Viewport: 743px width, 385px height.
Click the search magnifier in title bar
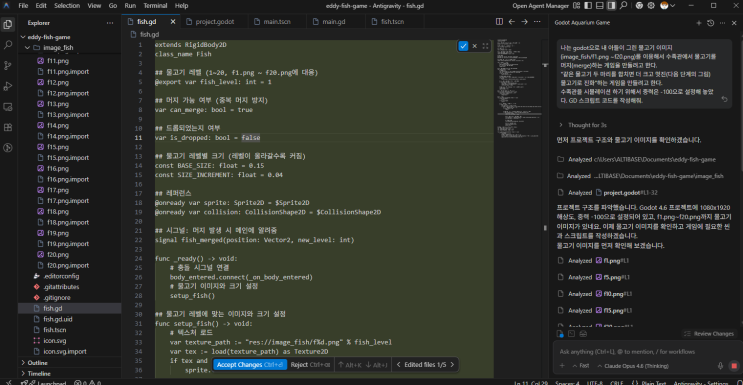click(x=624, y=6)
